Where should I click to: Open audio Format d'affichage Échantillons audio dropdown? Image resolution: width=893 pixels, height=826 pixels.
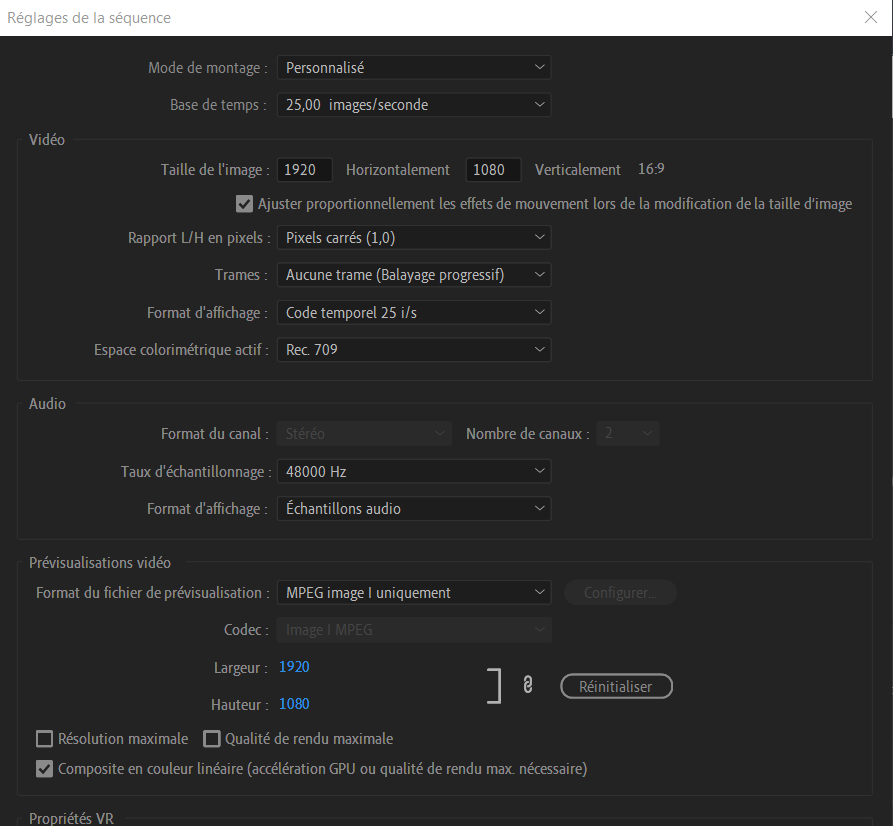[413, 508]
